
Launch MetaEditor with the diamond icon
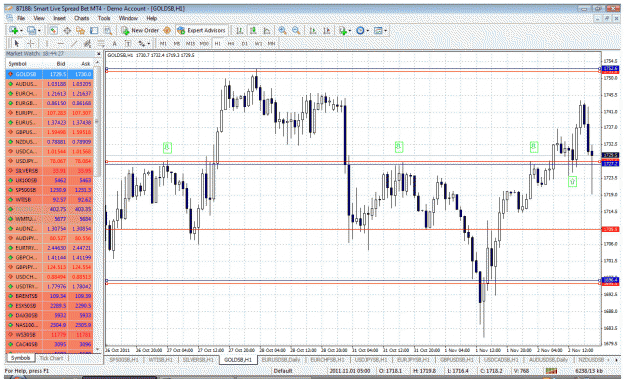point(167,30)
